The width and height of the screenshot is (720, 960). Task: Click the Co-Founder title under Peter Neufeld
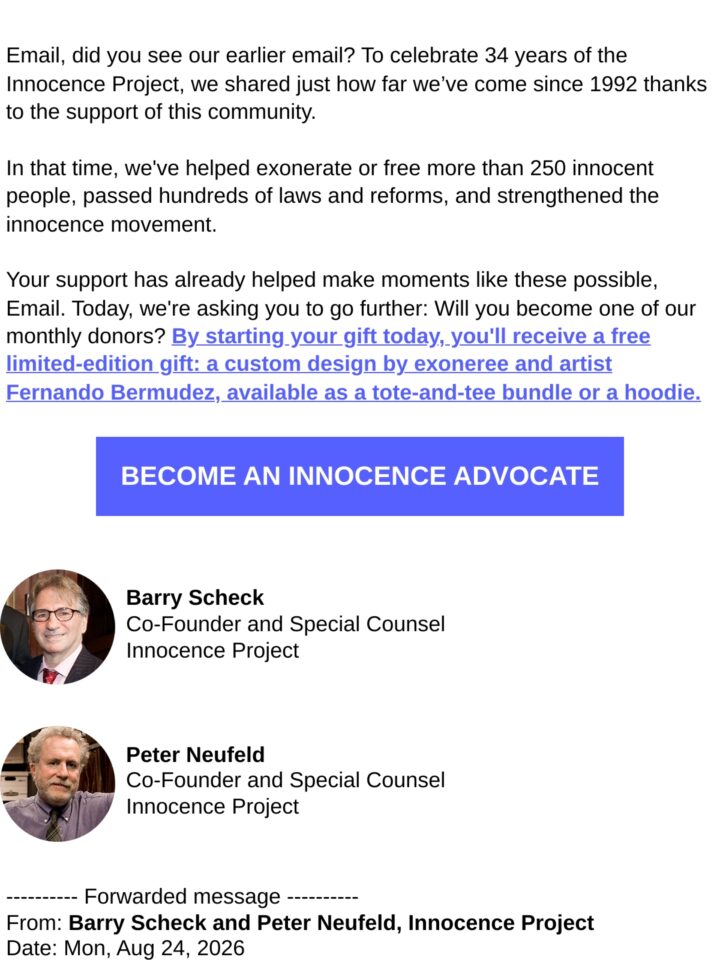tap(285, 780)
